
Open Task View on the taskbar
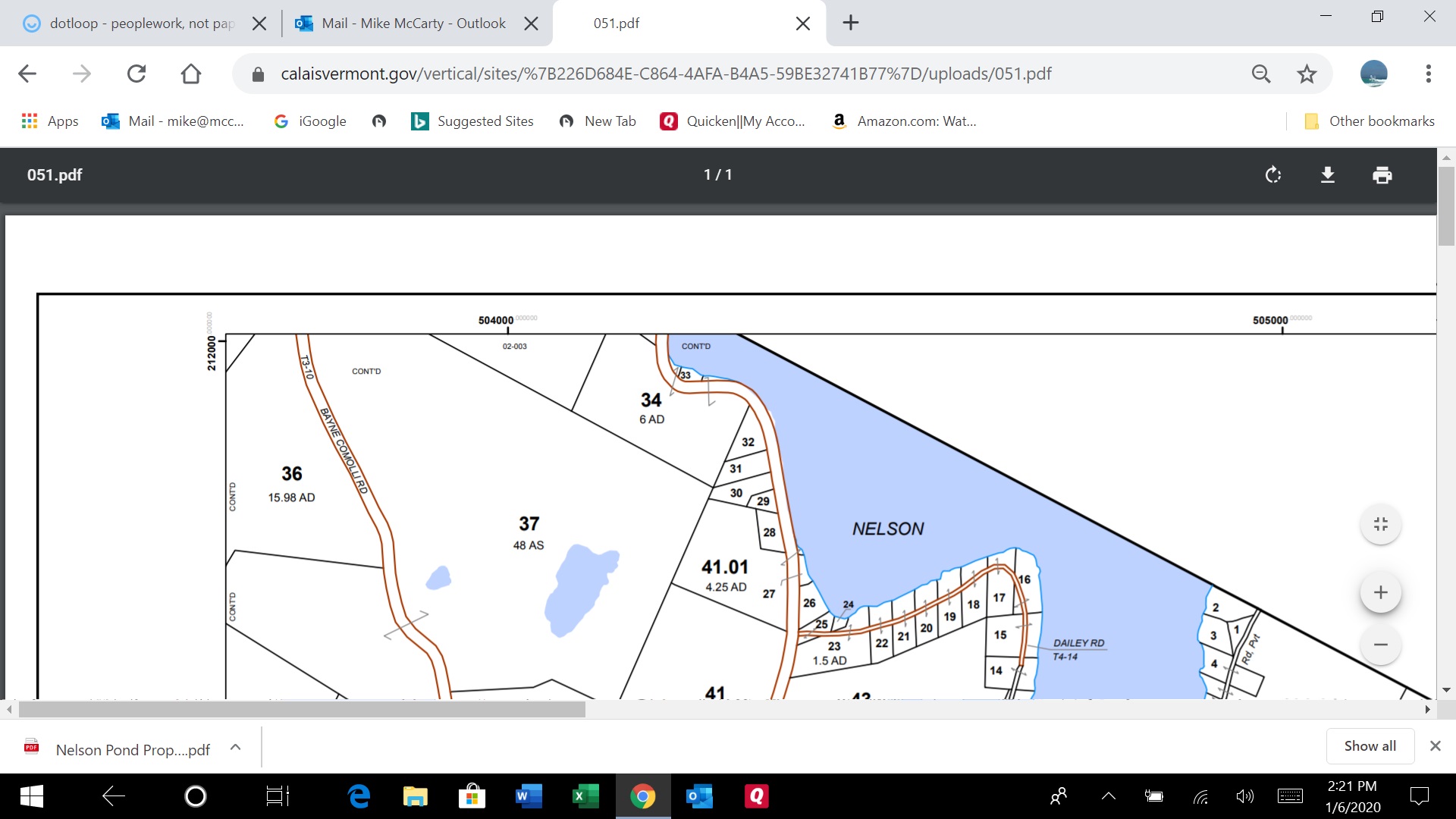click(x=278, y=796)
